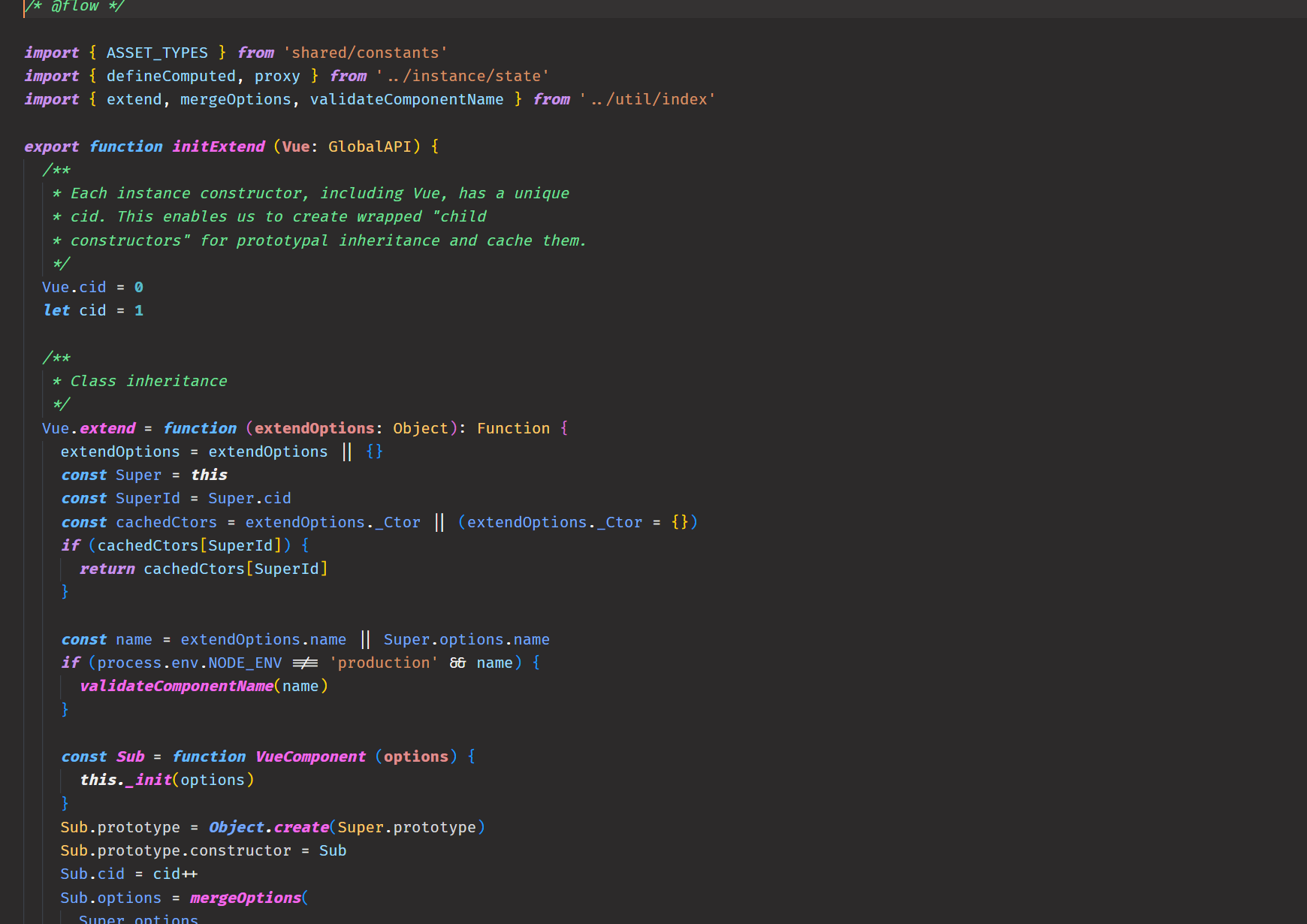The width and height of the screenshot is (1307, 924).
Task: Click the 'cid. This enables us' comment line
Action: click(x=269, y=216)
